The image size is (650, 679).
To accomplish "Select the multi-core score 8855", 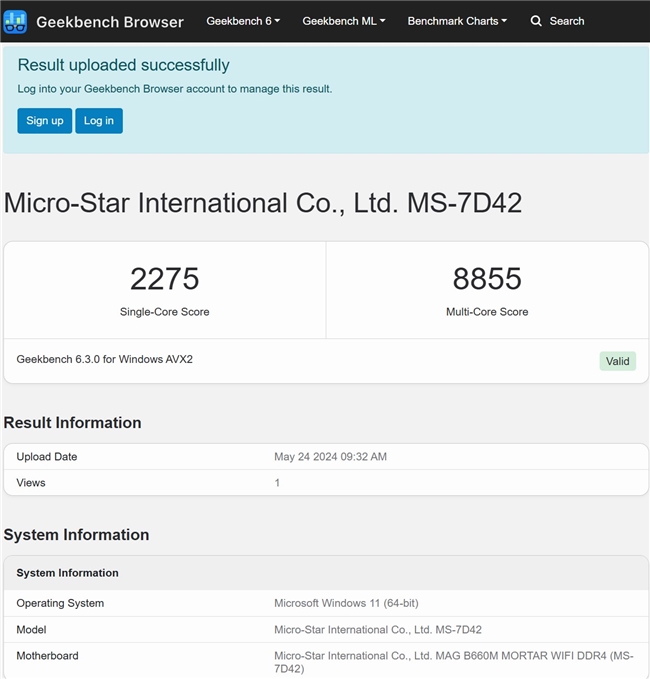I will click(487, 278).
